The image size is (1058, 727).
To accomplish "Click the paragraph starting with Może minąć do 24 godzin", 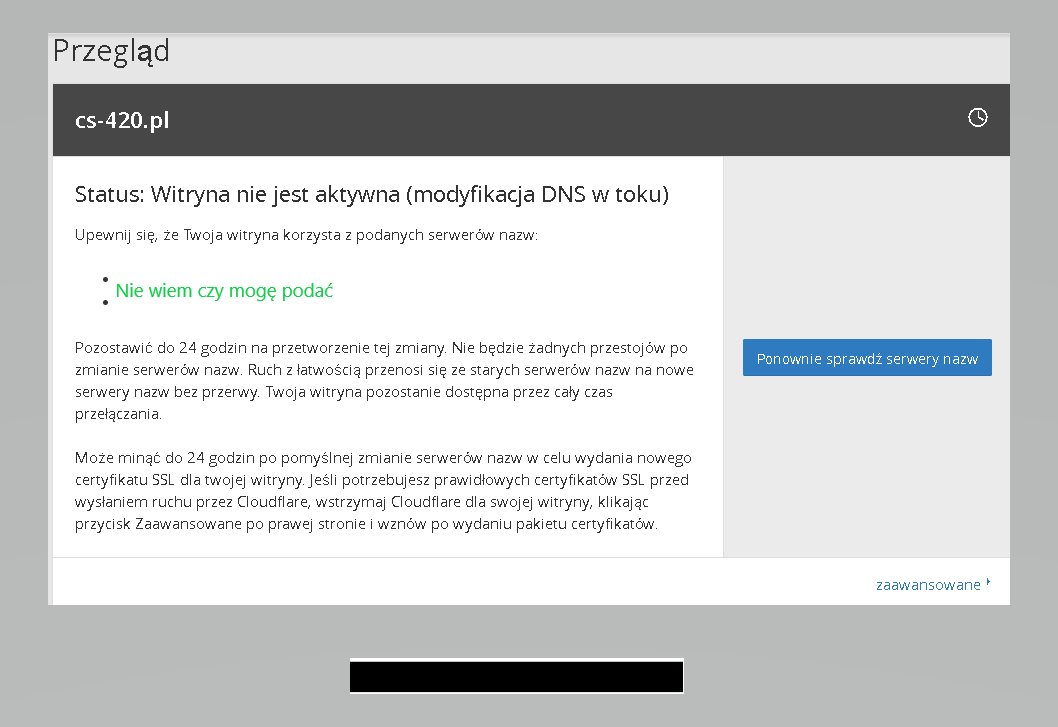I will point(383,491).
